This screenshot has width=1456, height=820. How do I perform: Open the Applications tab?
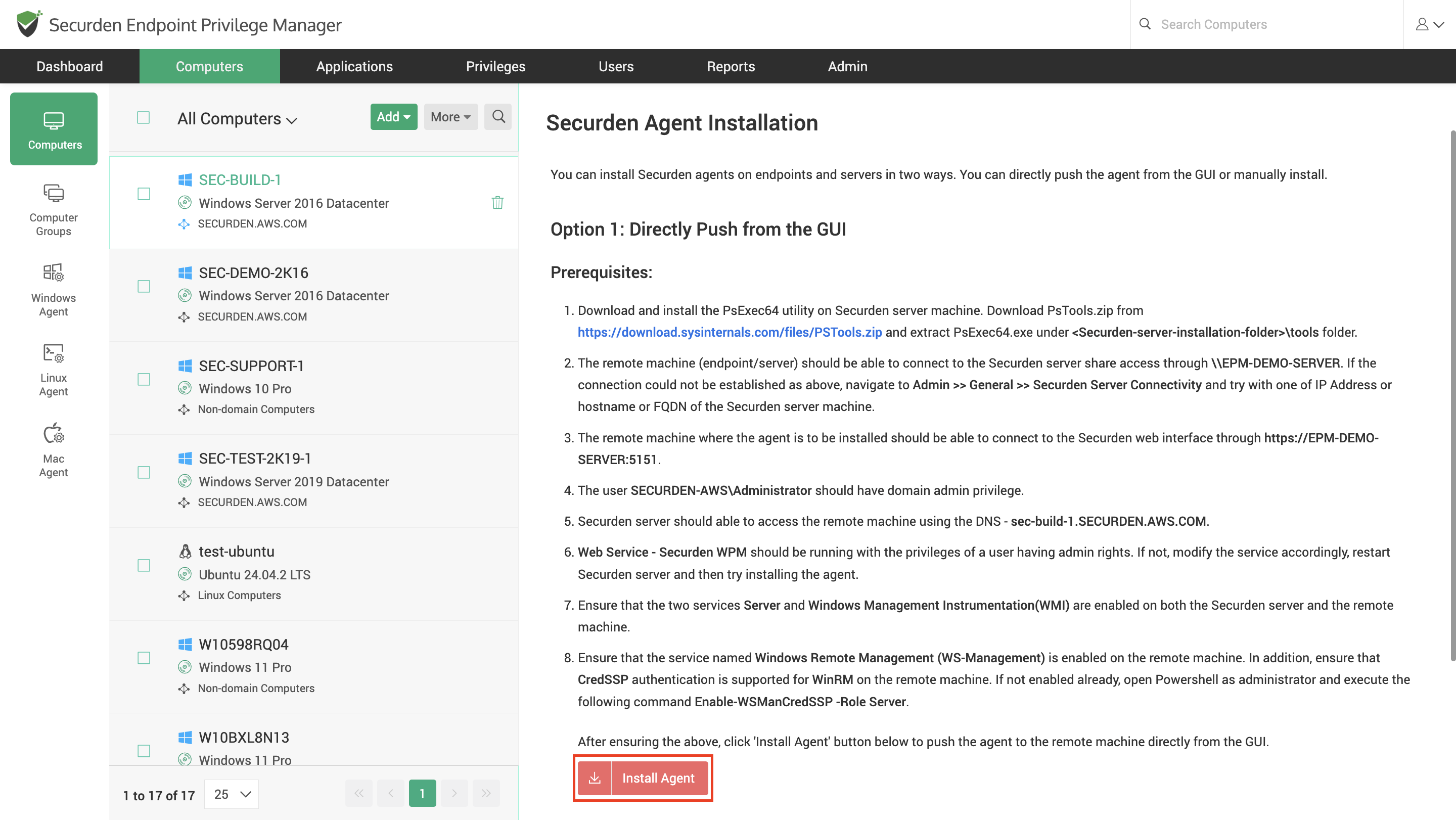pyautogui.click(x=354, y=66)
